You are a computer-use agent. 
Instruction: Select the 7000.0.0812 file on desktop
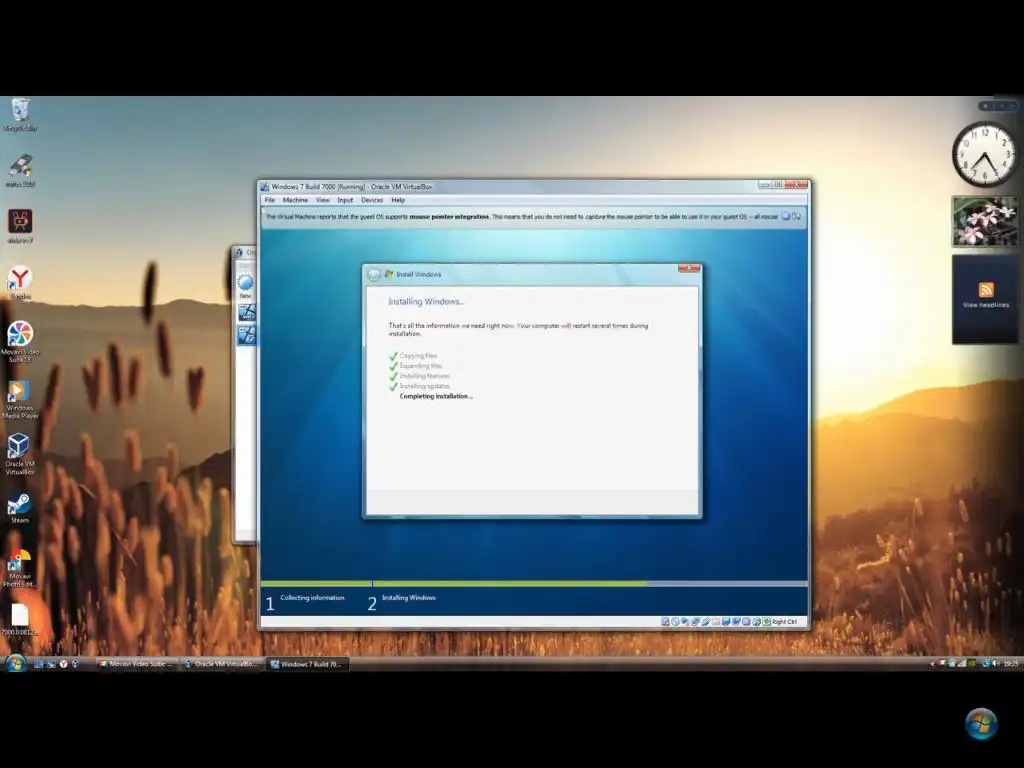(x=20, y=620)
